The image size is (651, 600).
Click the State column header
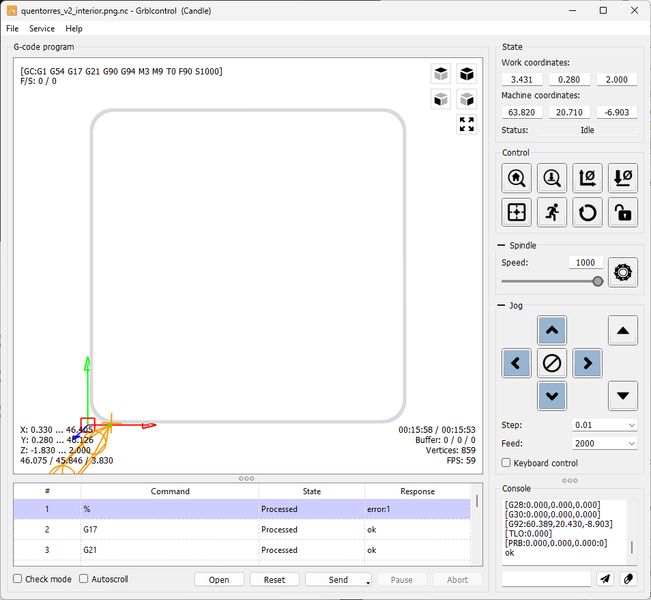(x=311, y=491)
